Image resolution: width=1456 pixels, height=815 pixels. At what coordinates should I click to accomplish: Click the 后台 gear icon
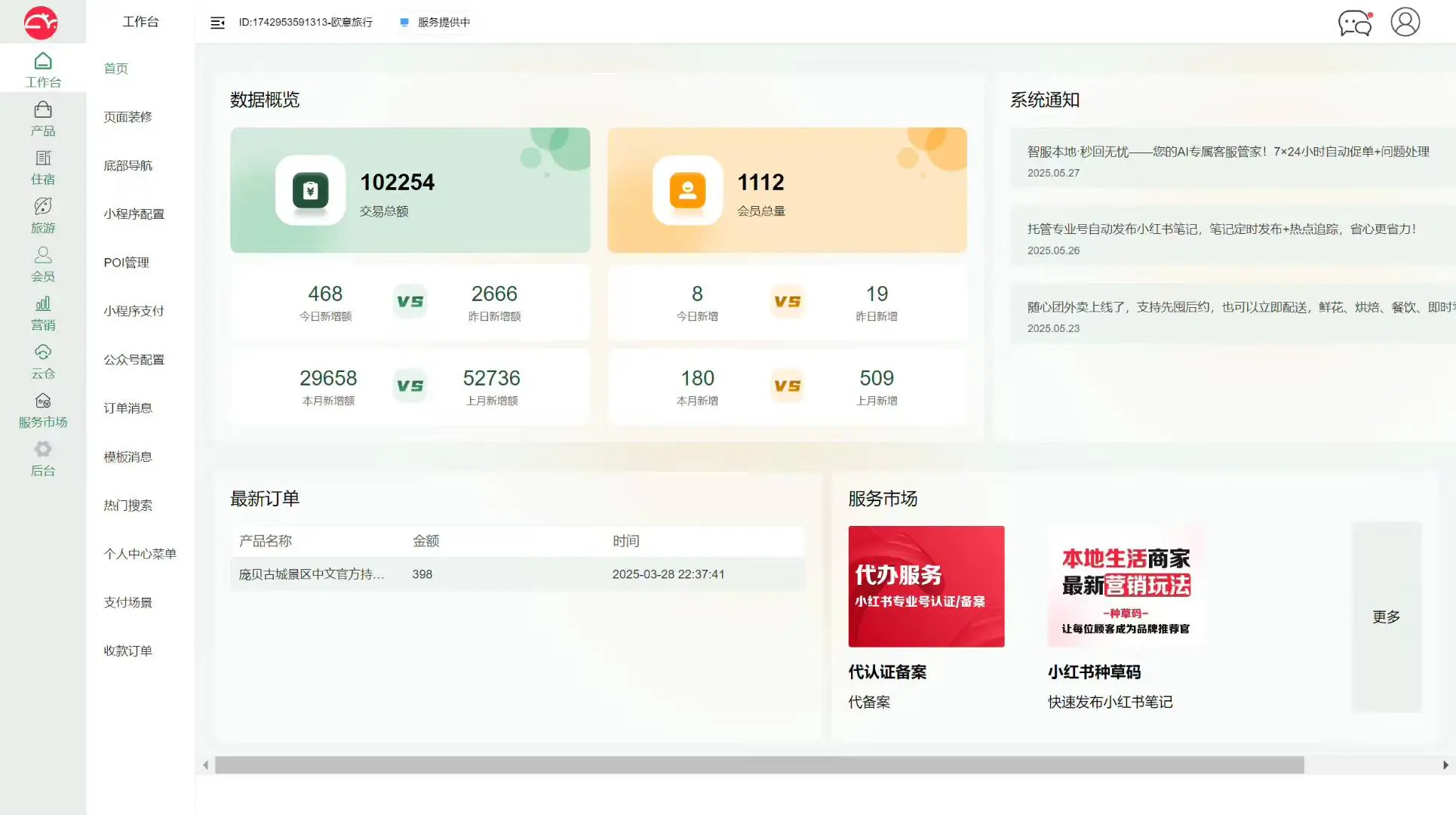[x=43, y=458]
